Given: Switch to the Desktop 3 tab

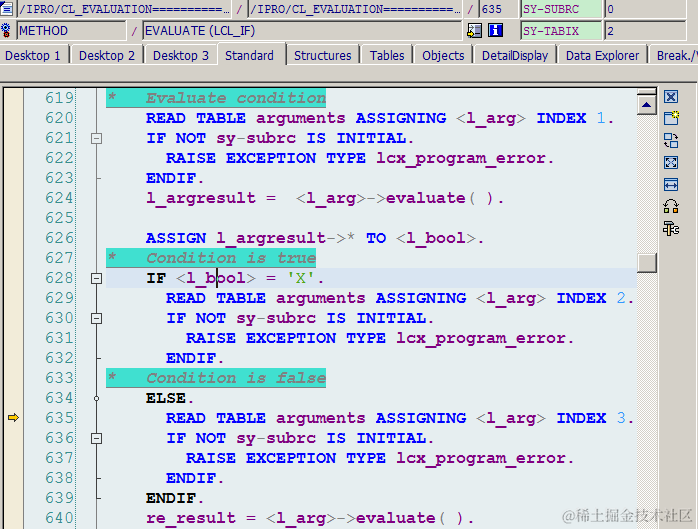Looking at the screenshot, I should pyautogui.click(x=180, y=56).
